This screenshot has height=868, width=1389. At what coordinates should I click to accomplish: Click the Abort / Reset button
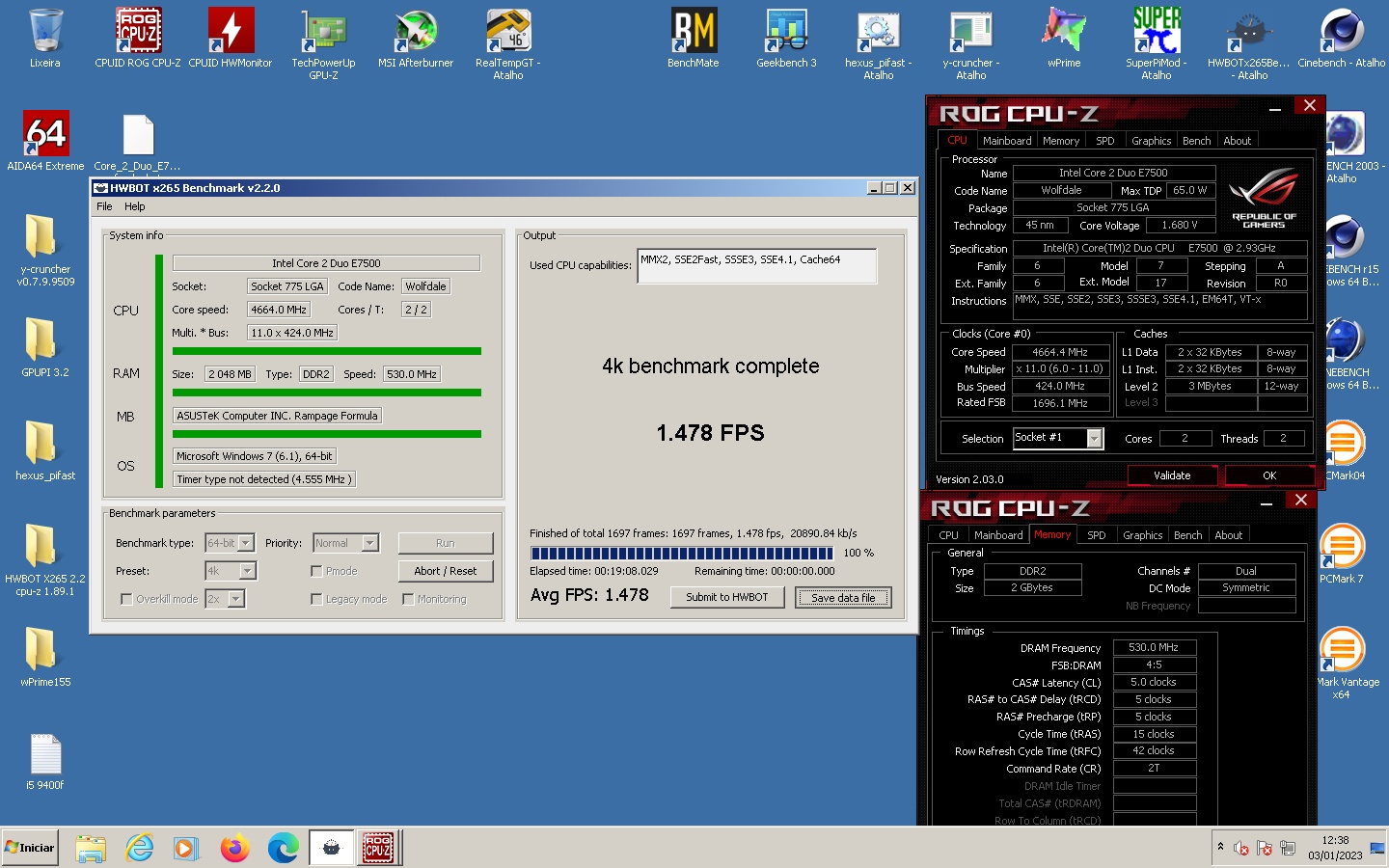point(446,571)
